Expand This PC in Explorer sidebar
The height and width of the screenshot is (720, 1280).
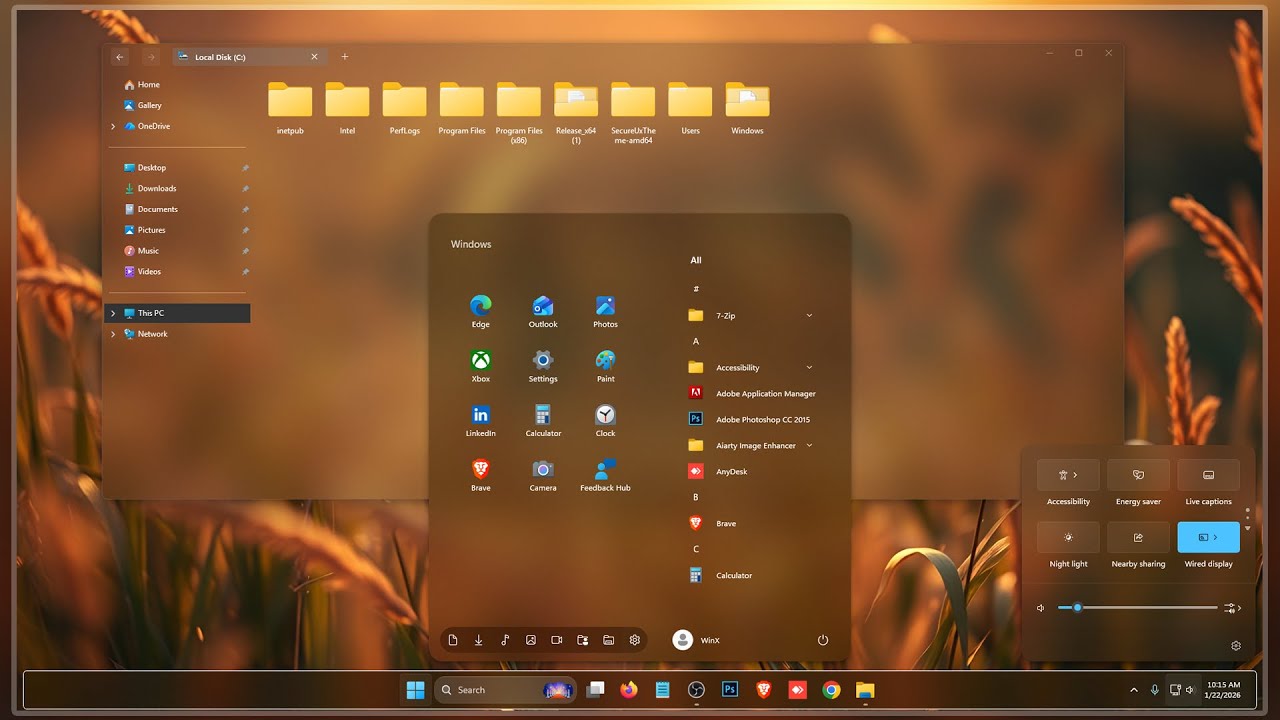coord(113,313)
